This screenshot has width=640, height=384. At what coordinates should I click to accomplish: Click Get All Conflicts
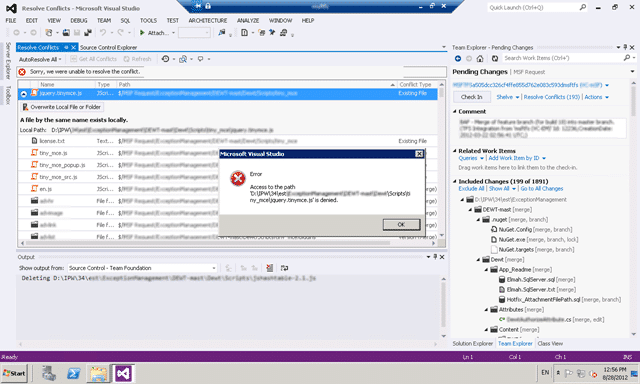pyautogui.click(x=93, y=59)
